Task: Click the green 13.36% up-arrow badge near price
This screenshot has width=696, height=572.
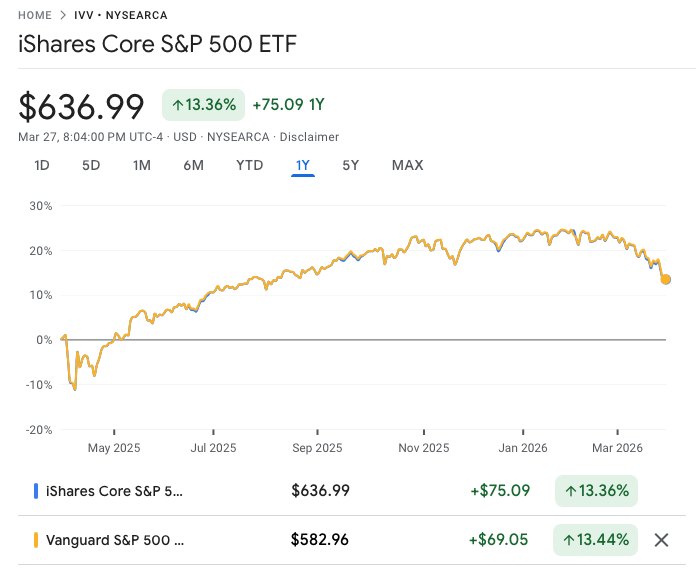Action: [x=203, y=104]
